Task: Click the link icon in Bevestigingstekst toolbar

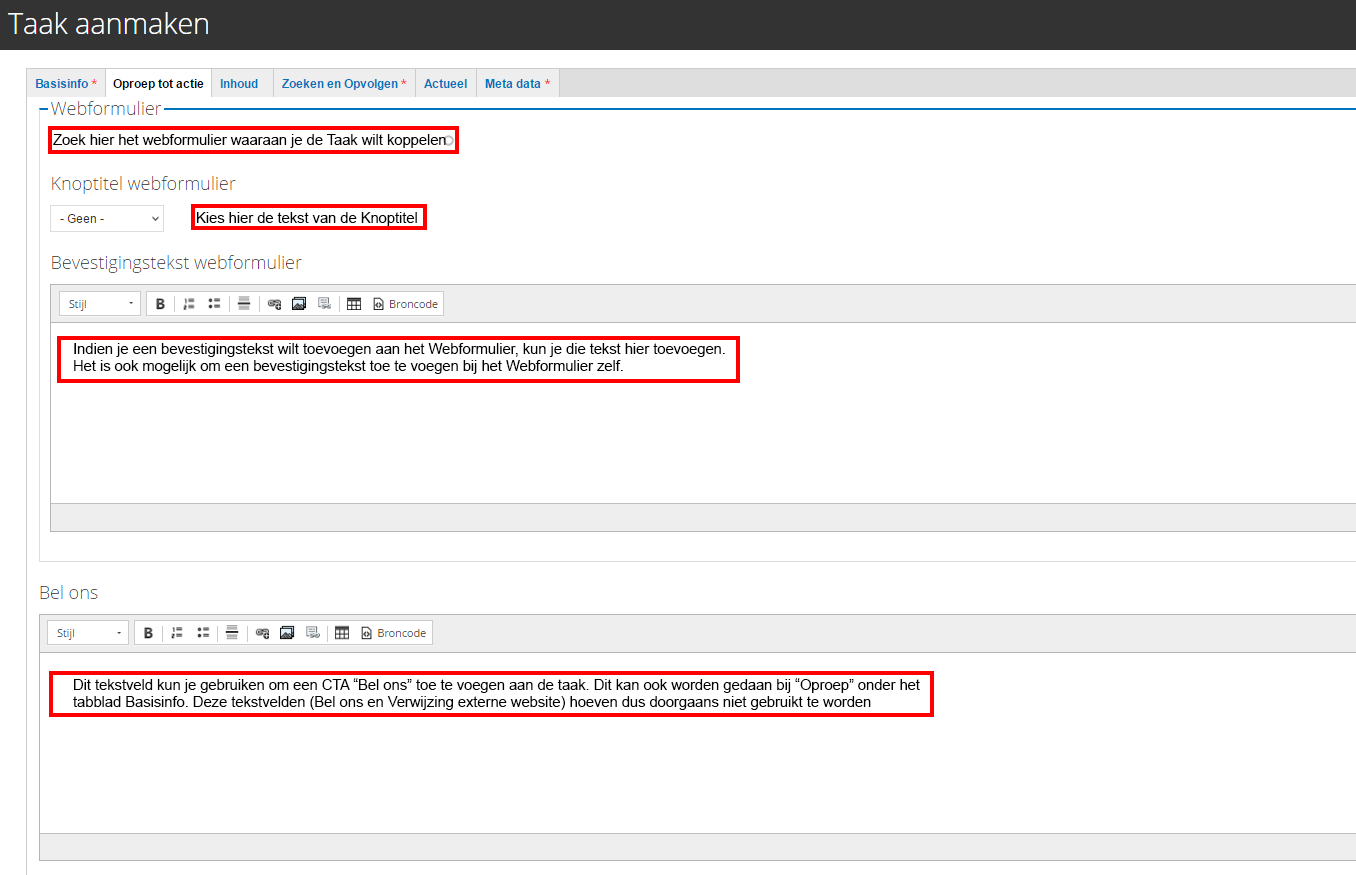Action: tap(274, 304)
